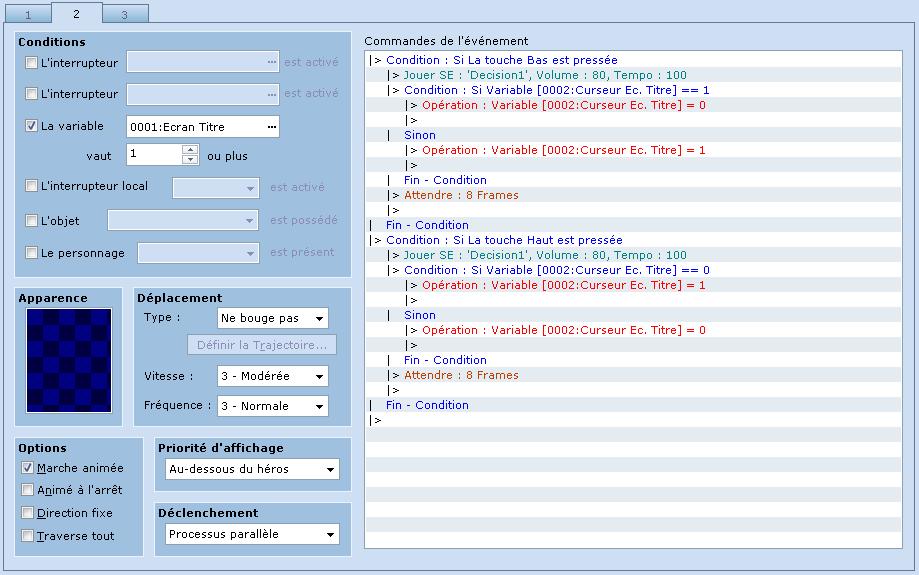Open the L'objet item dropdown

183,220
